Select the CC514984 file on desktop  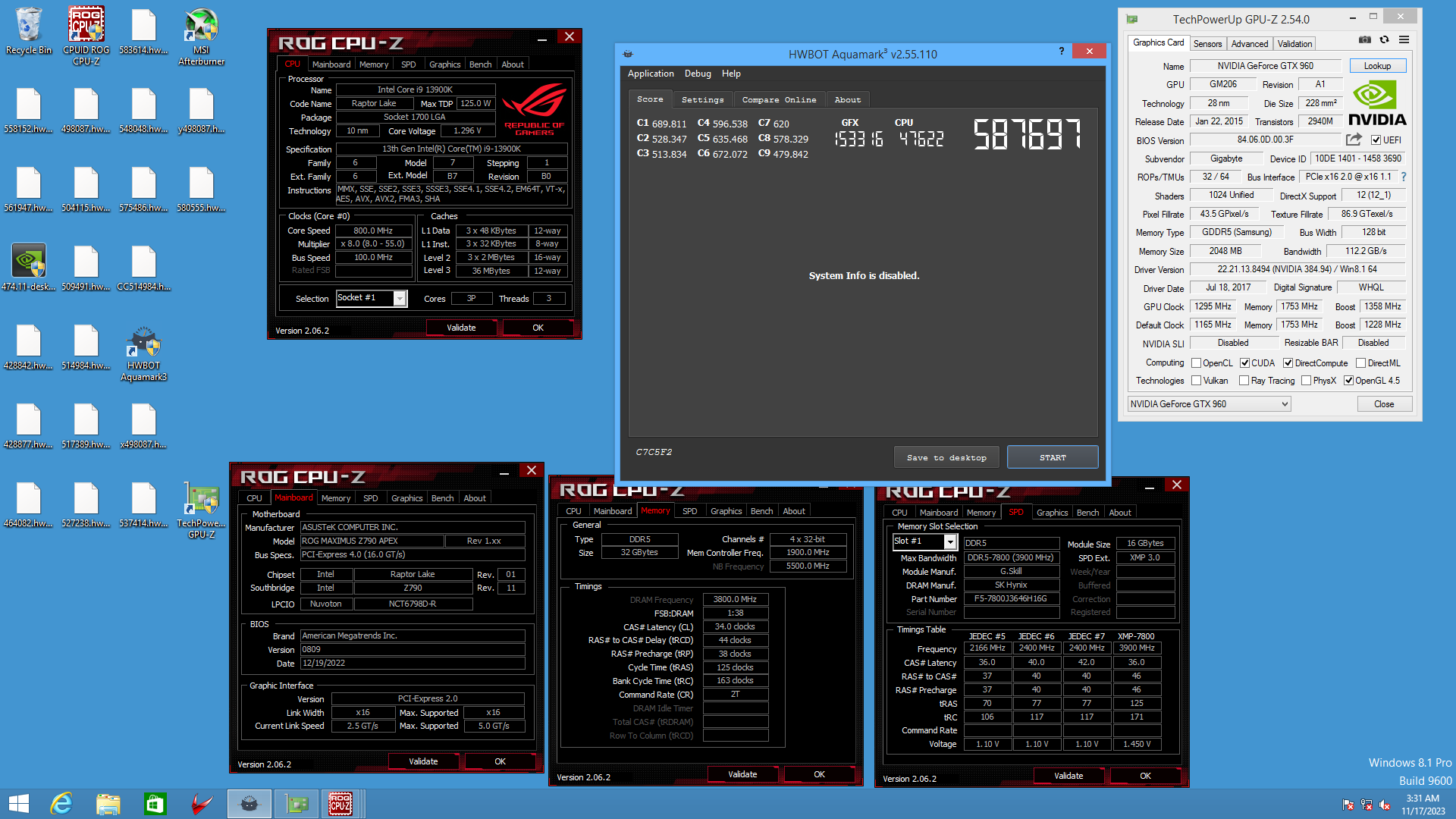144,268
